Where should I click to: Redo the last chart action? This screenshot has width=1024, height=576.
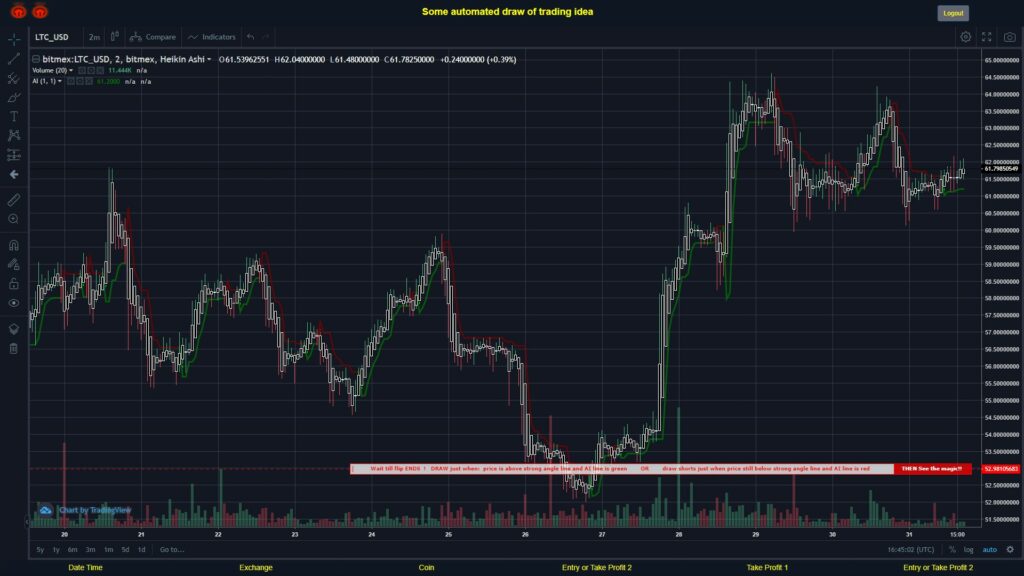pos(266,37)
